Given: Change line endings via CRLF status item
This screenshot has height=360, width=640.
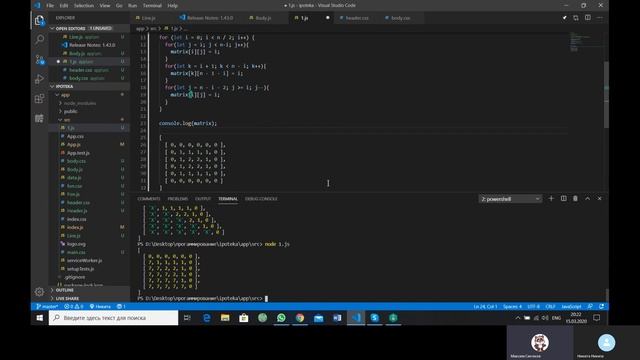Looking at the screenshot, I should click(551, 306).
